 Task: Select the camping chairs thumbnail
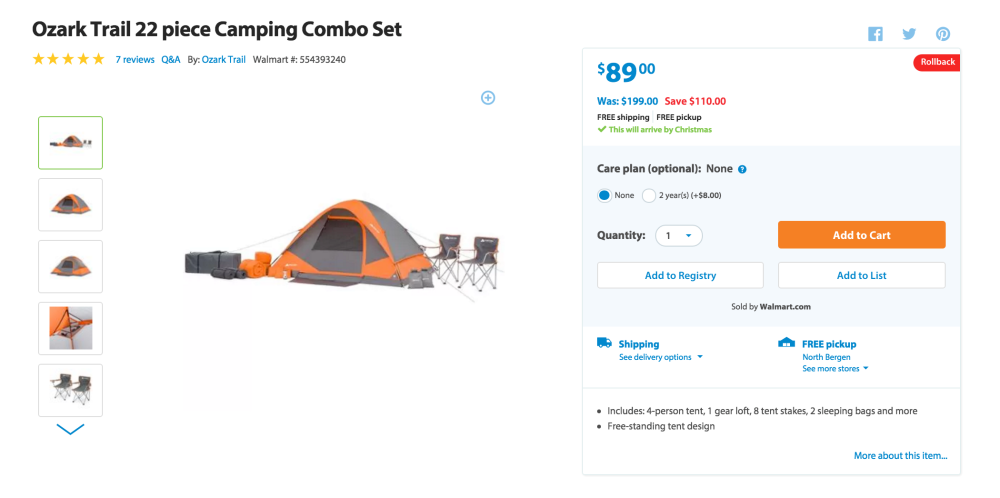[x=70, y=390]
